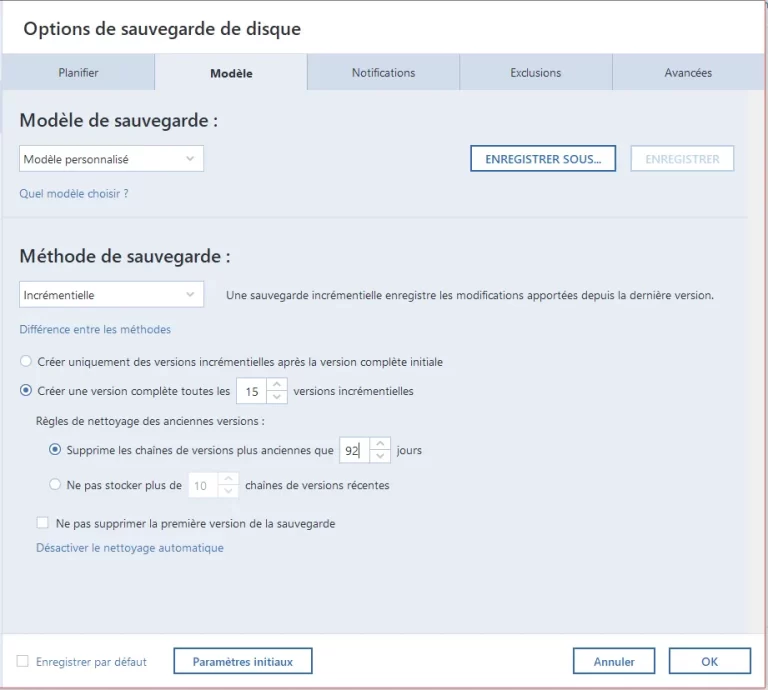768x690 pixels.
Task: Decrease recent version chains count below 10
Action: (x=228, y=492)
